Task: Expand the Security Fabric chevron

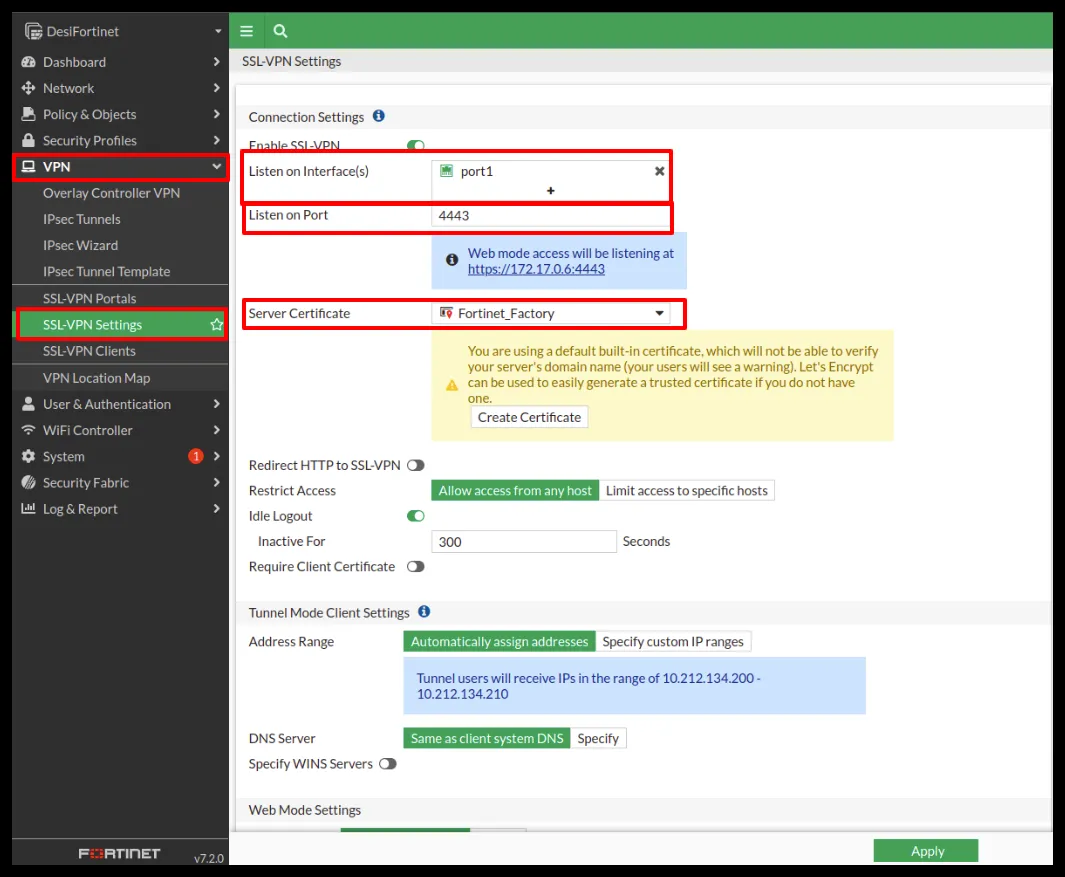Action: 216,483
